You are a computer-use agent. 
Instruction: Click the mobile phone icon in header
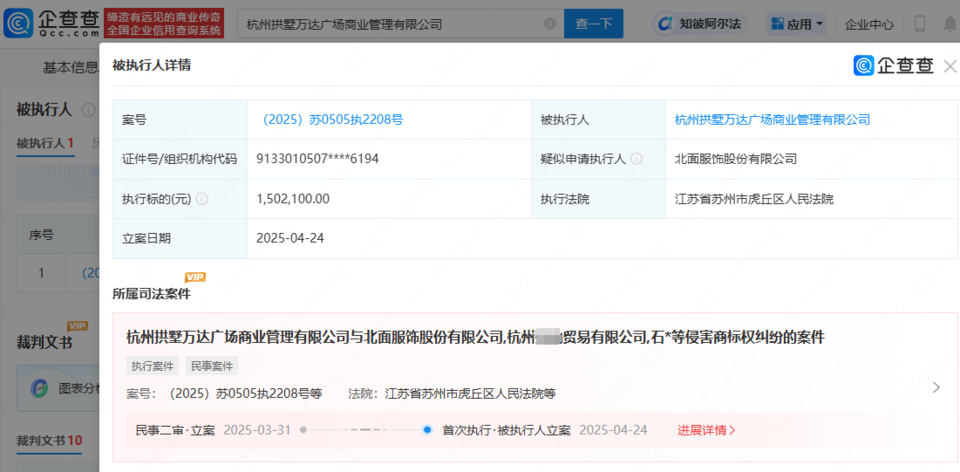pos(920,24)
